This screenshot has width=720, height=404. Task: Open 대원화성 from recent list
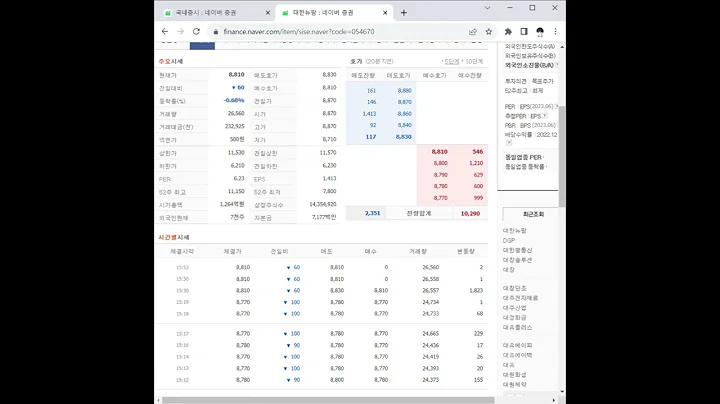(x=515, y=375)
